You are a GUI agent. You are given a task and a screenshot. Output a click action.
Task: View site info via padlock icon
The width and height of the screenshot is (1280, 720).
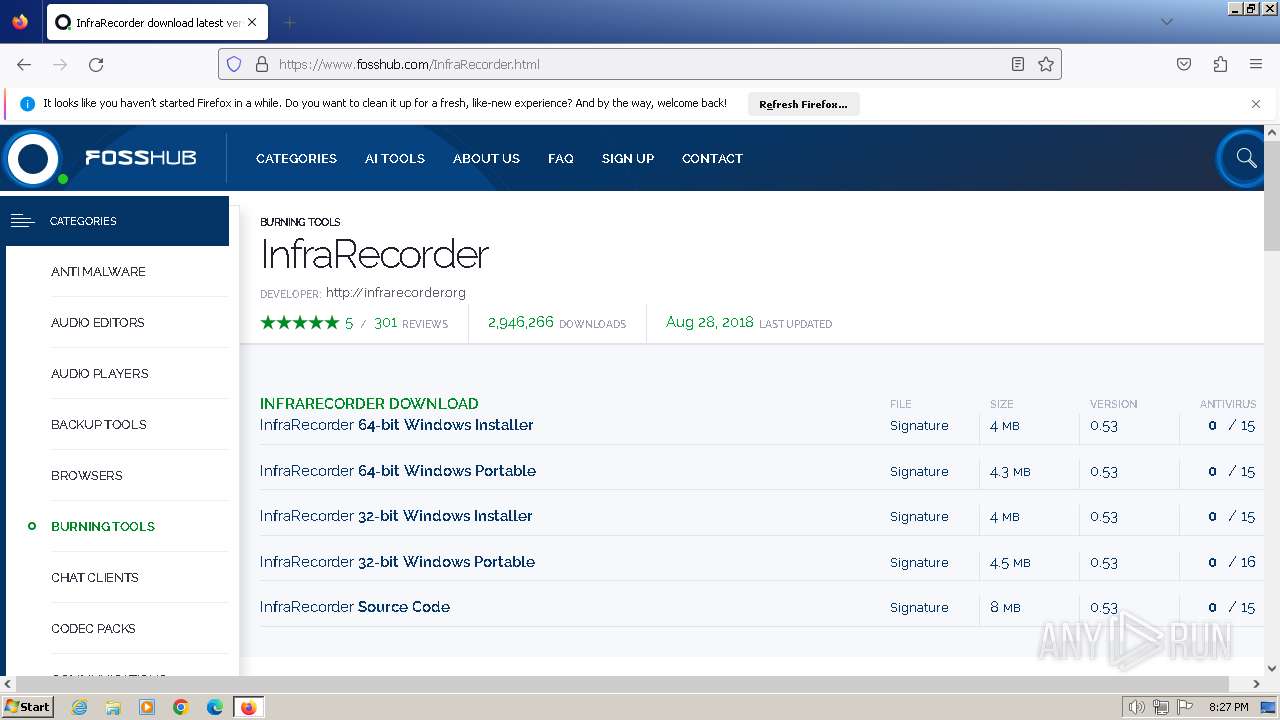coord(262,64)
